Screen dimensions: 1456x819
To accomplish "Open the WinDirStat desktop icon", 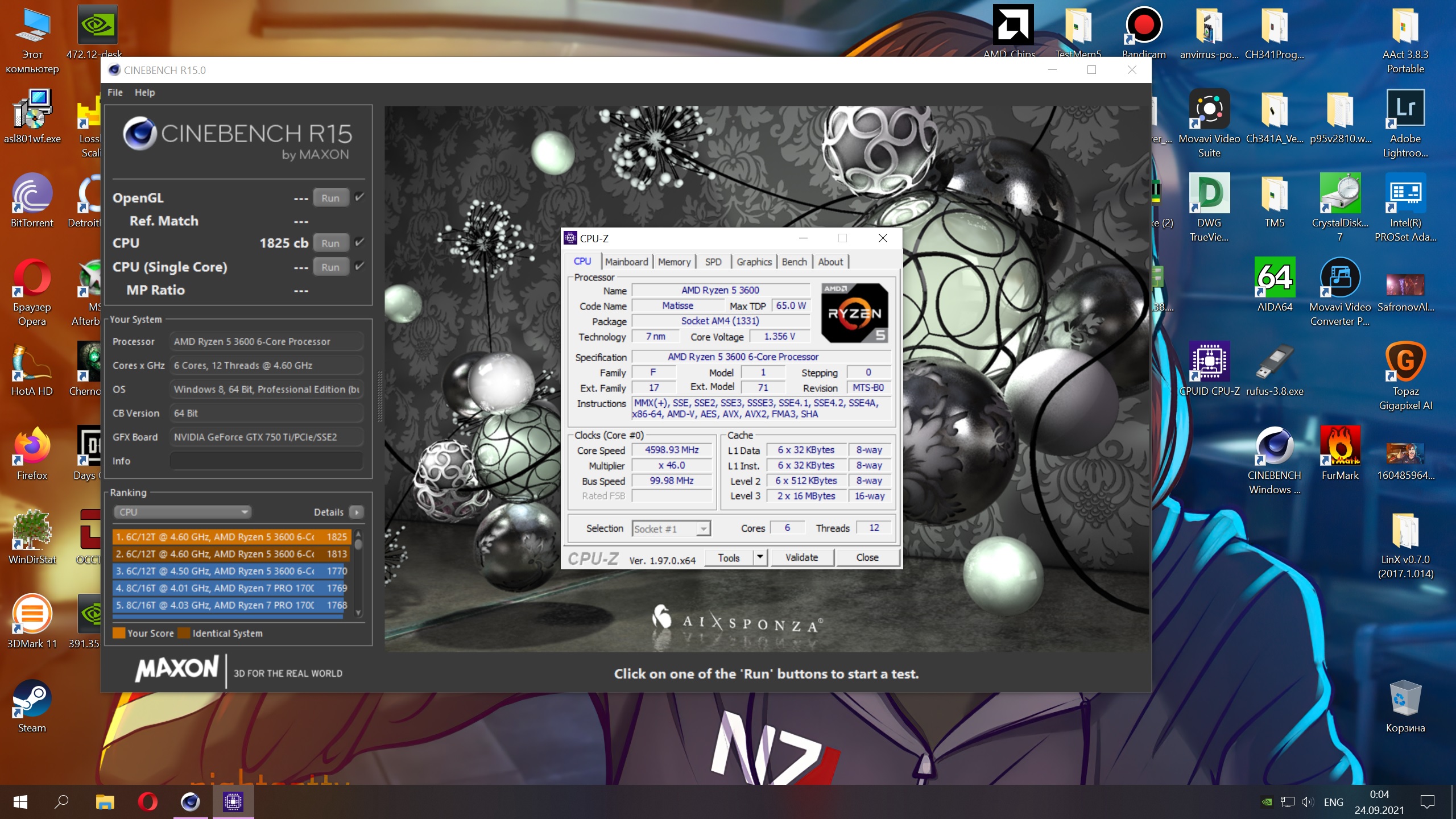I will (x=32, y=537).
